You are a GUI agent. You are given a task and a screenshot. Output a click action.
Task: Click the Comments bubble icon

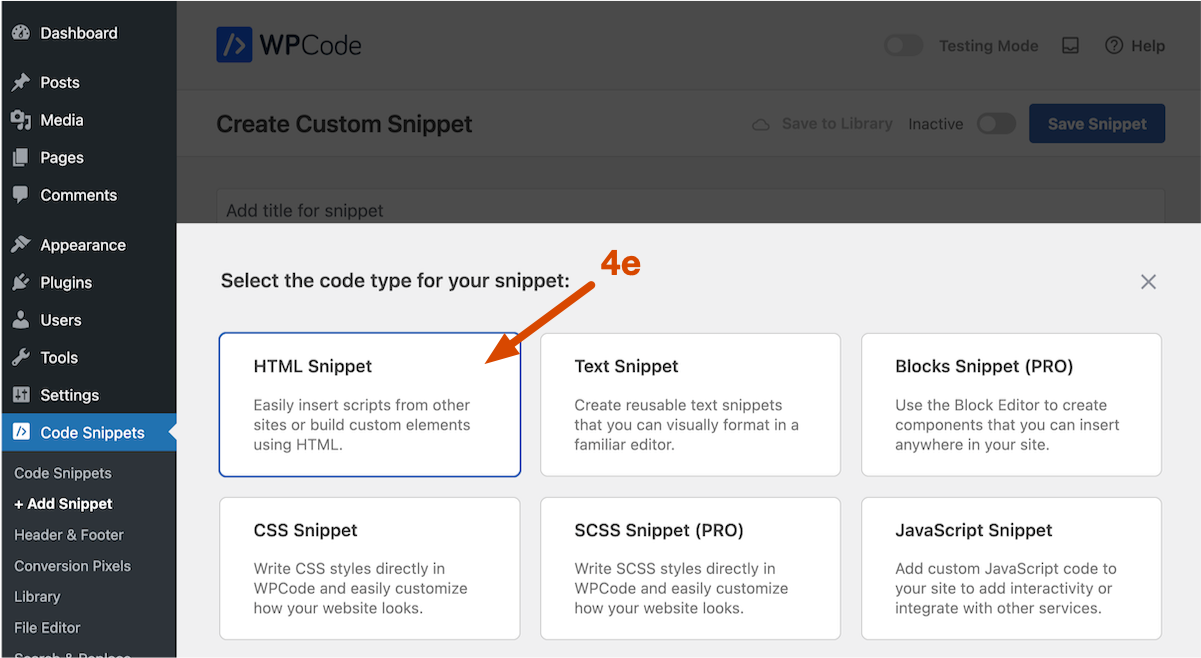(x=21, y=195)
